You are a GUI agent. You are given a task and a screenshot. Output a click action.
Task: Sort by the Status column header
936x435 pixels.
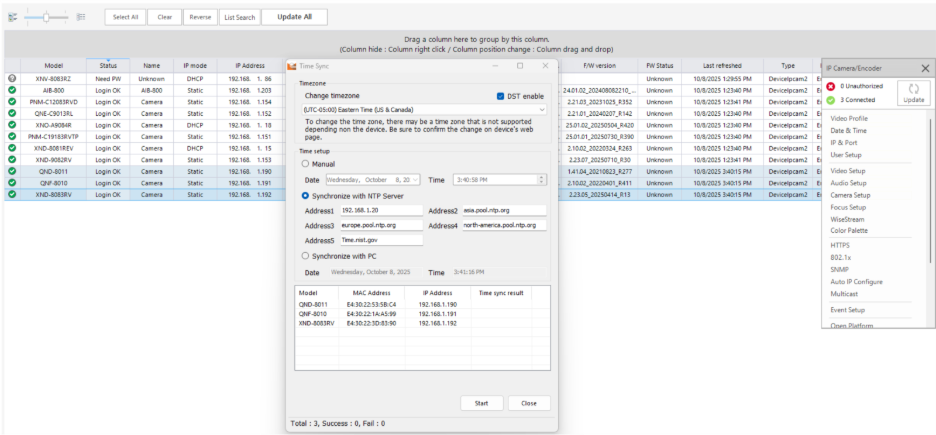[108, 66]
